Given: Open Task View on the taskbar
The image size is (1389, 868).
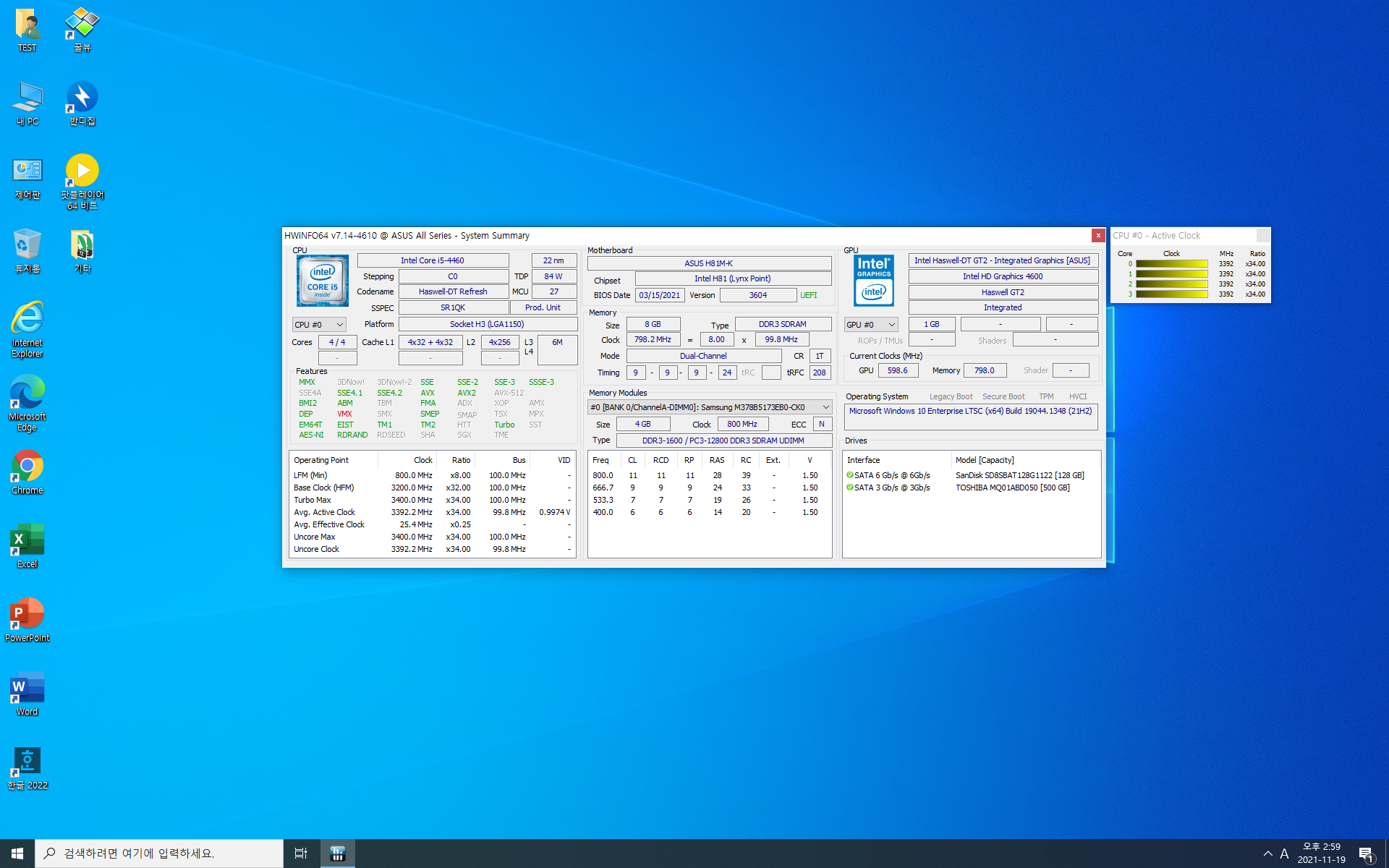Looking at the screenshot, I should (301, 854).
